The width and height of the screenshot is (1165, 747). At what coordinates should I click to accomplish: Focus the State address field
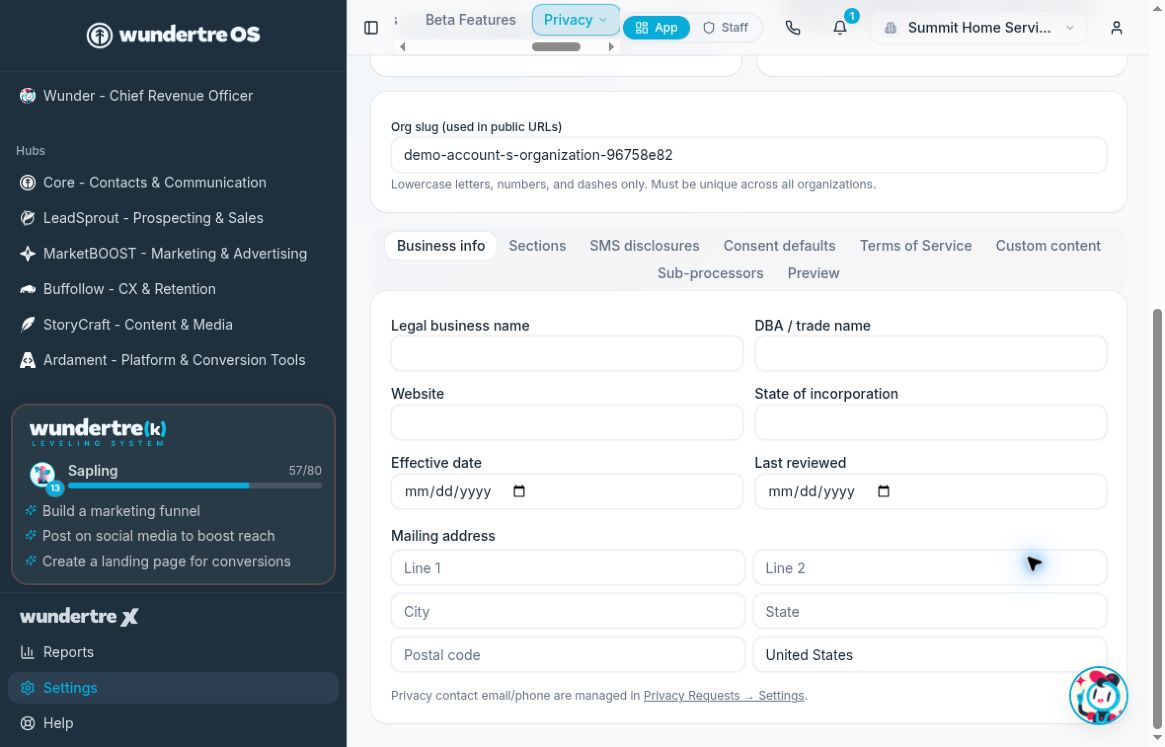pyautogui.click(x=929, y=612)
